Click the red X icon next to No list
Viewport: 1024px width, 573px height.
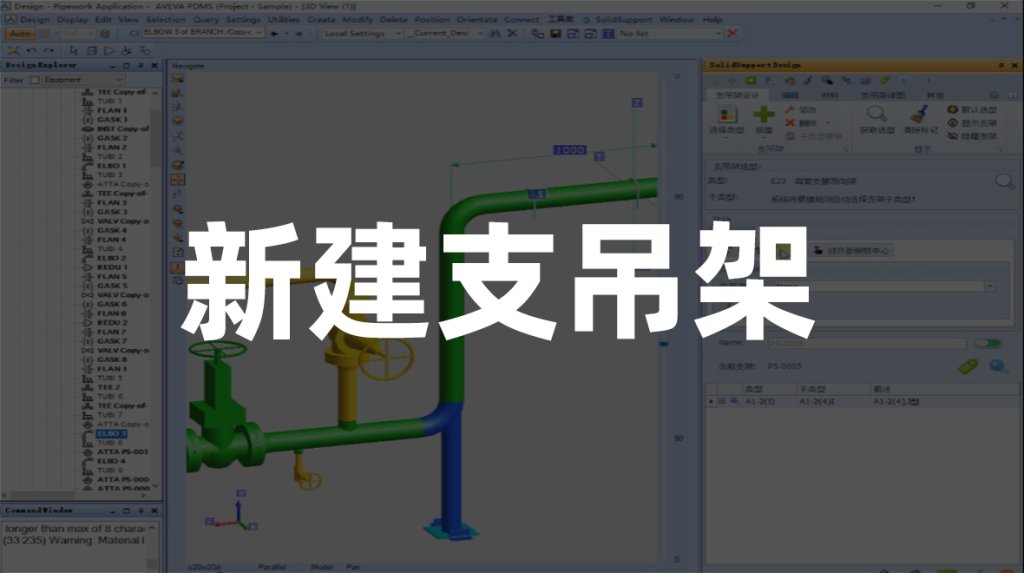[x=732, y=33]
